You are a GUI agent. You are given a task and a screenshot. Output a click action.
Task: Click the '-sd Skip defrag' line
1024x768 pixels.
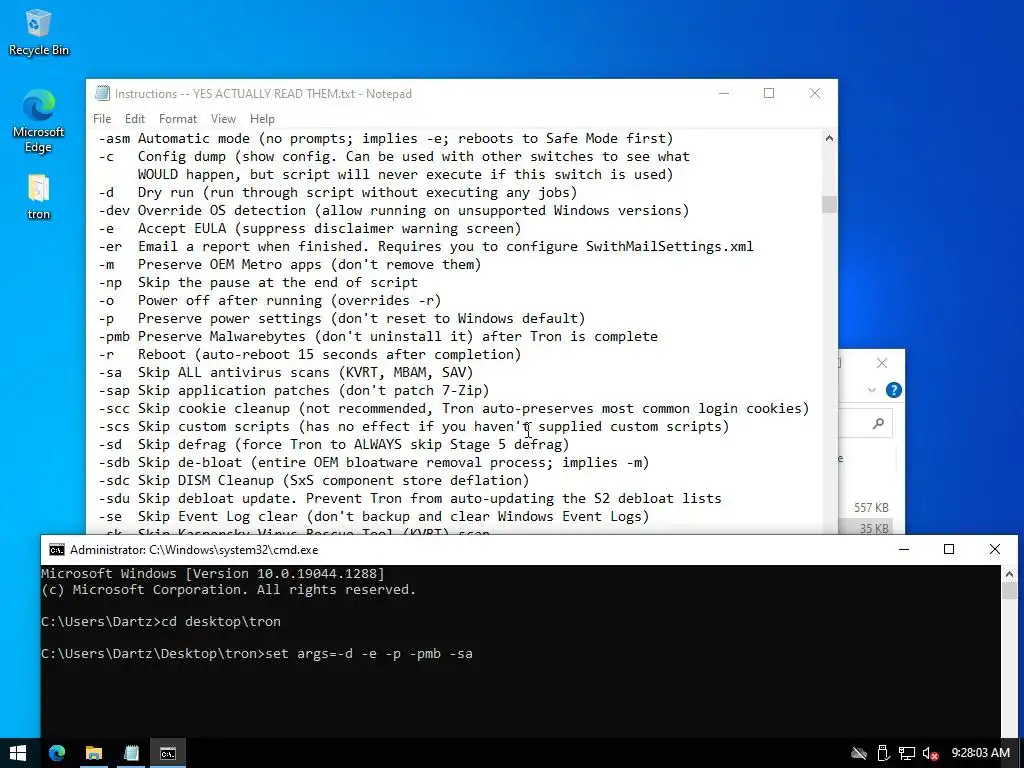click(334, 444)
